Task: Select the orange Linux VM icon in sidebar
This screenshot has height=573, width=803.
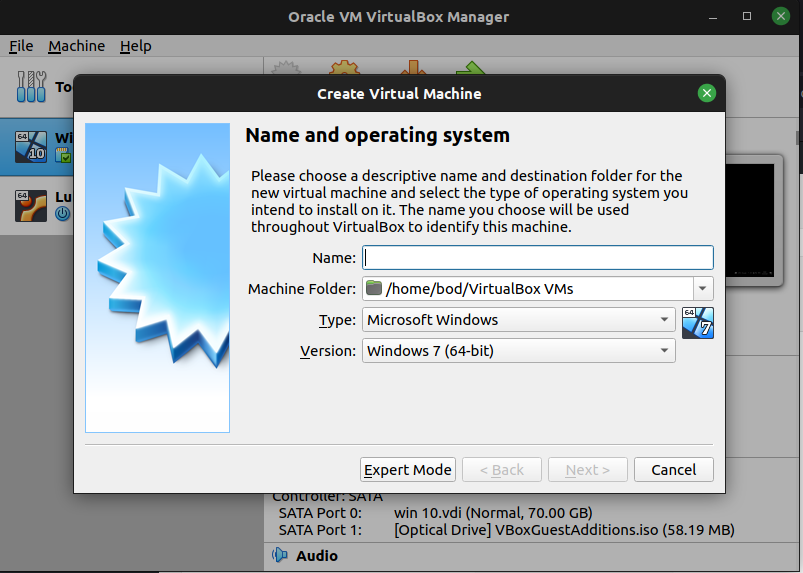Action: pos(31,206)
